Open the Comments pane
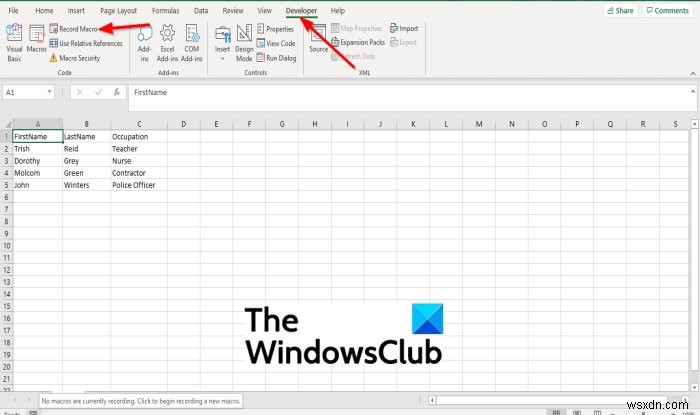Screen dimensions: 700x415 tap(668, 11)
